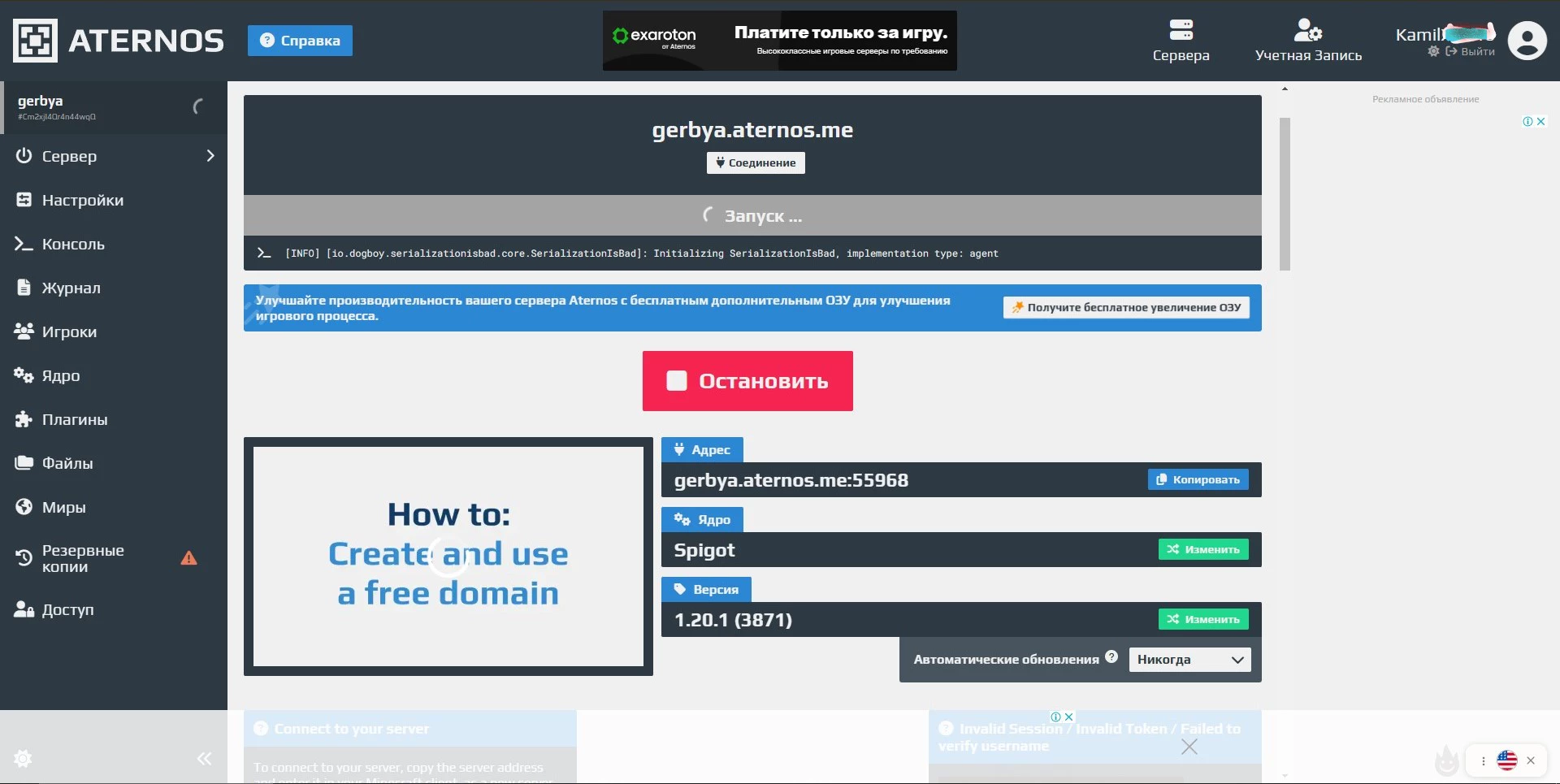Click the Ядро software tab label

[x=702, y=519]
